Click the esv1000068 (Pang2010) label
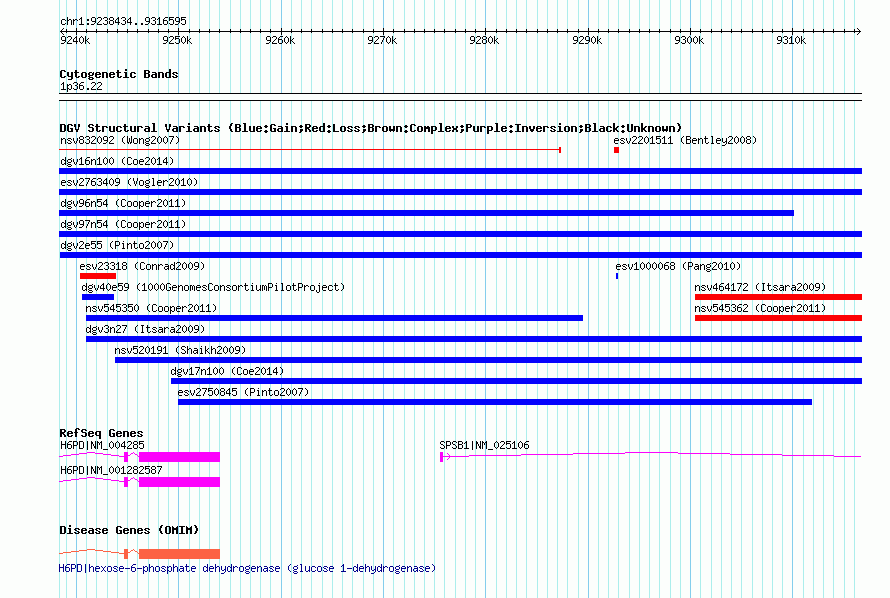Screen dimensions: 890x598 point(678,266)
